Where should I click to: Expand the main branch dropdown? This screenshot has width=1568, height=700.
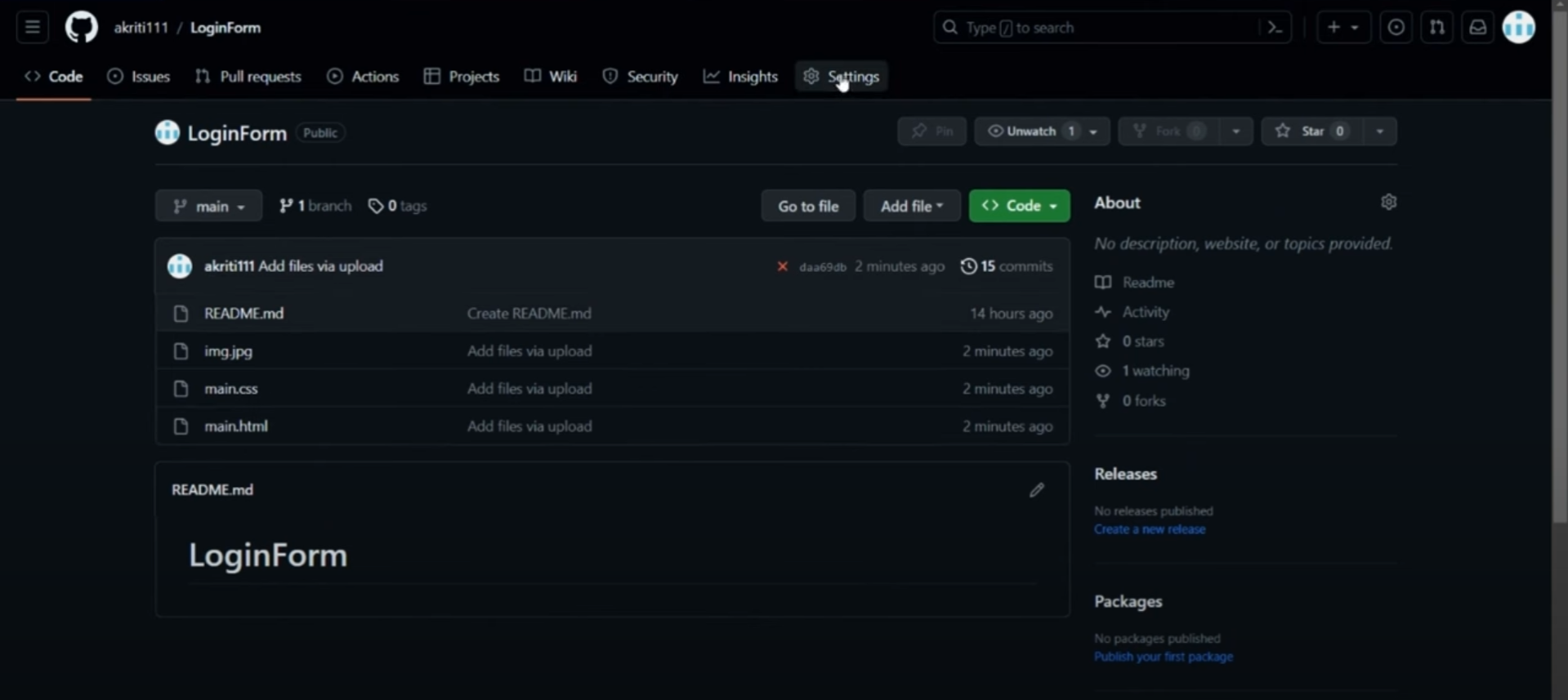pos(208,206)
